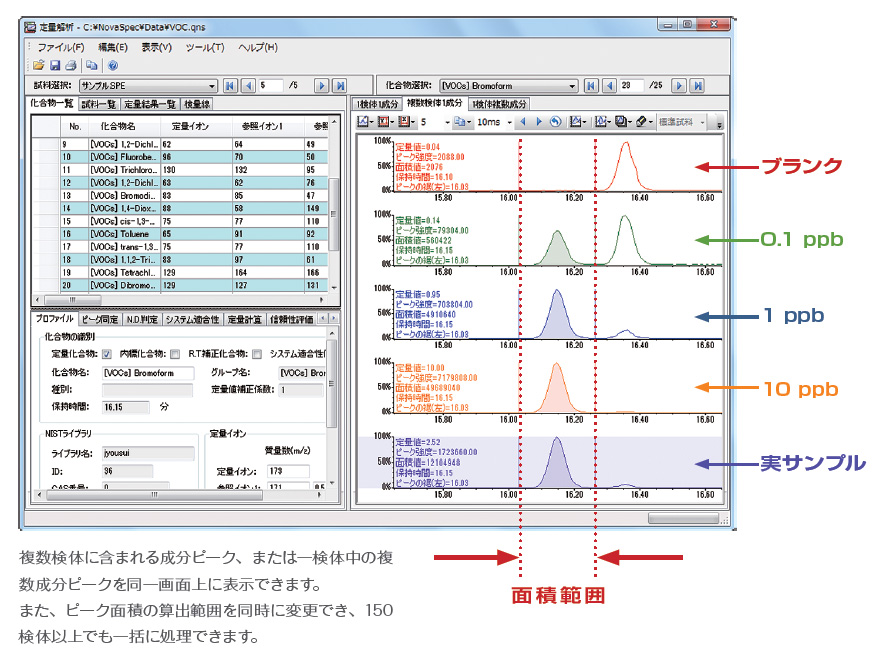Enable the 内標化合物 checkbox
This screenshot has height=650, width=880.
tap(175, 354)
